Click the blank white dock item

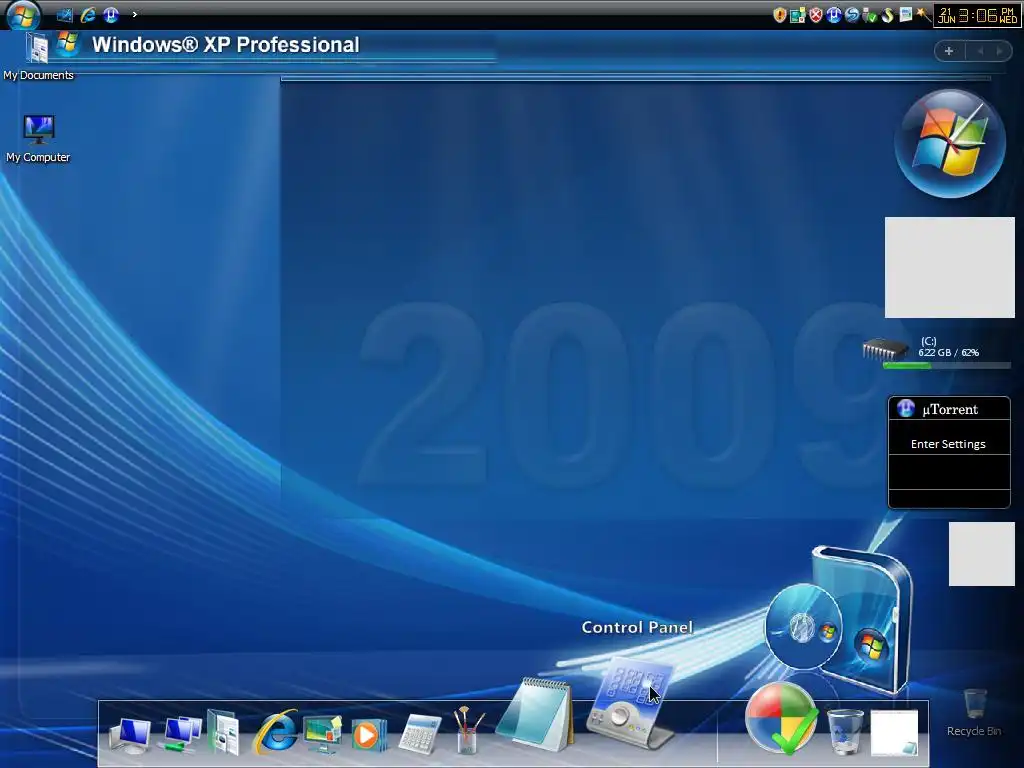tap(895, 733)
